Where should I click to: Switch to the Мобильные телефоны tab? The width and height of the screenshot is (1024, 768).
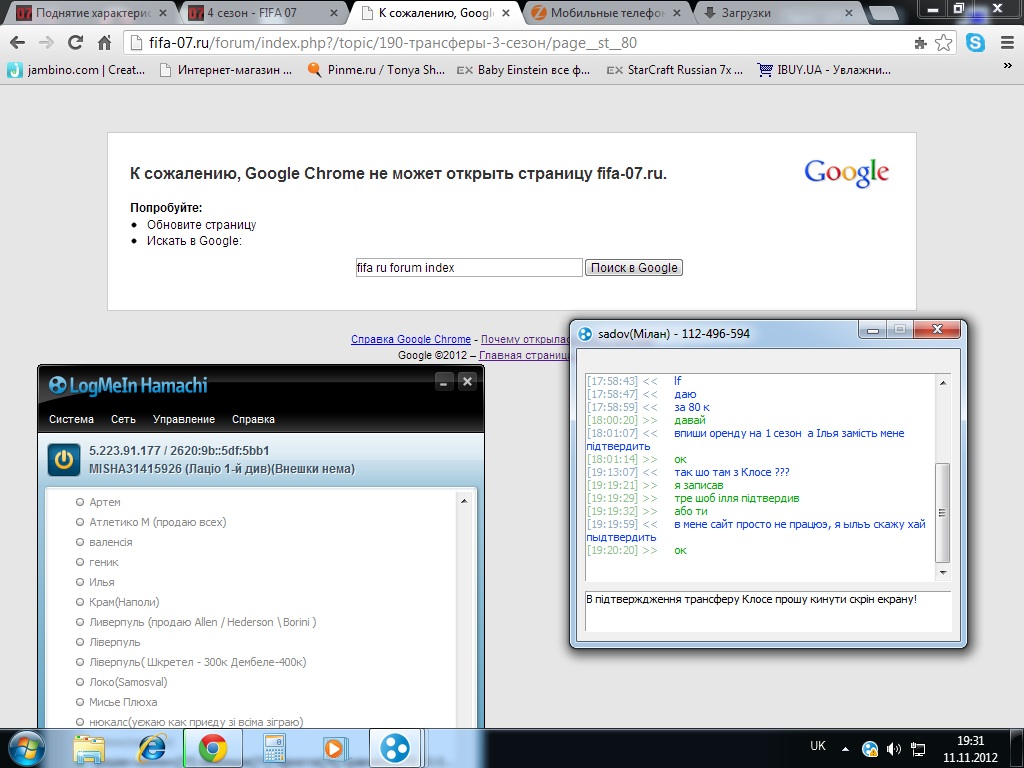point(605,13)
